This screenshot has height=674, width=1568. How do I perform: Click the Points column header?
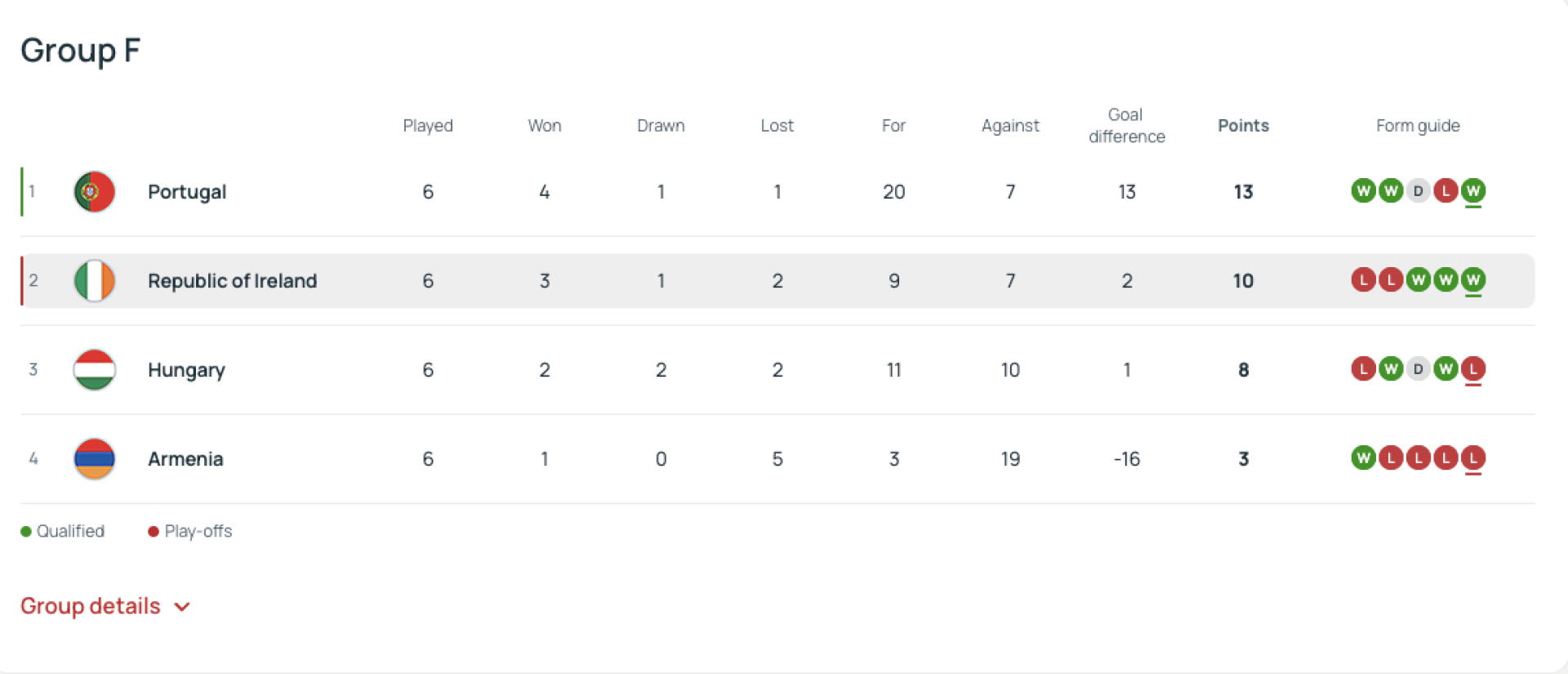tap(1243, 126)
